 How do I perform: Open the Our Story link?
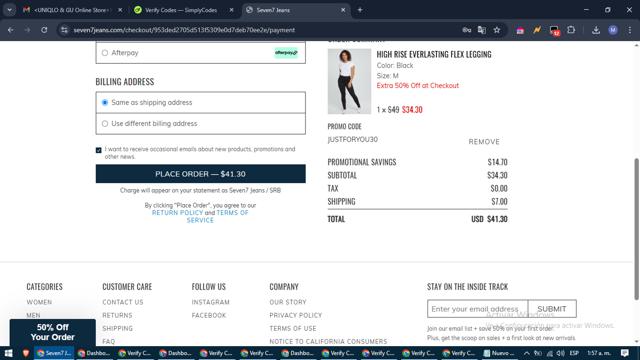(288, 302)
